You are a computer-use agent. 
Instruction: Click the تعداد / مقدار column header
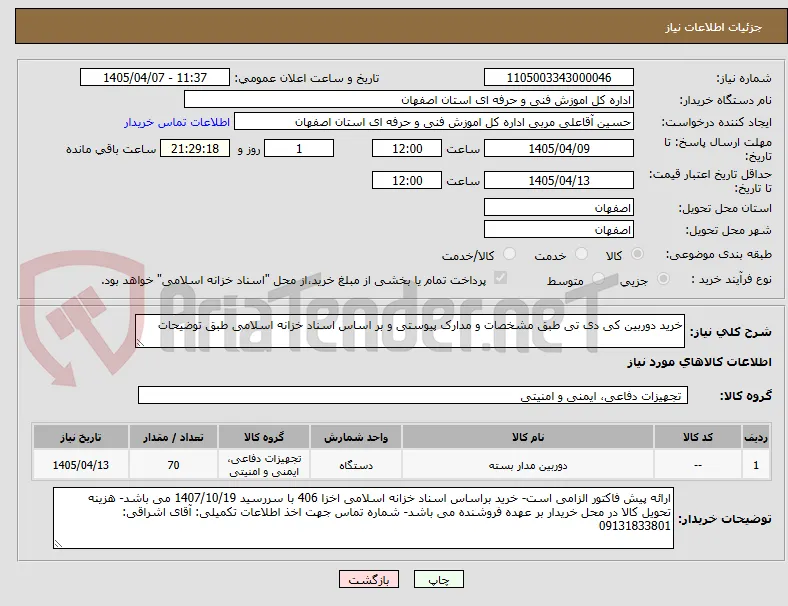tap(173, 437)
